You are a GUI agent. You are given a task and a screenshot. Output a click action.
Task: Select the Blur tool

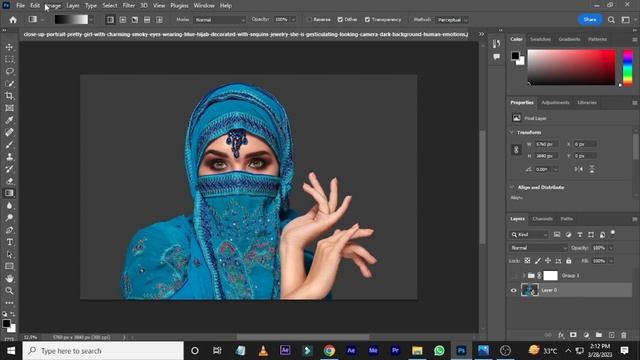[x=9, y=205]
